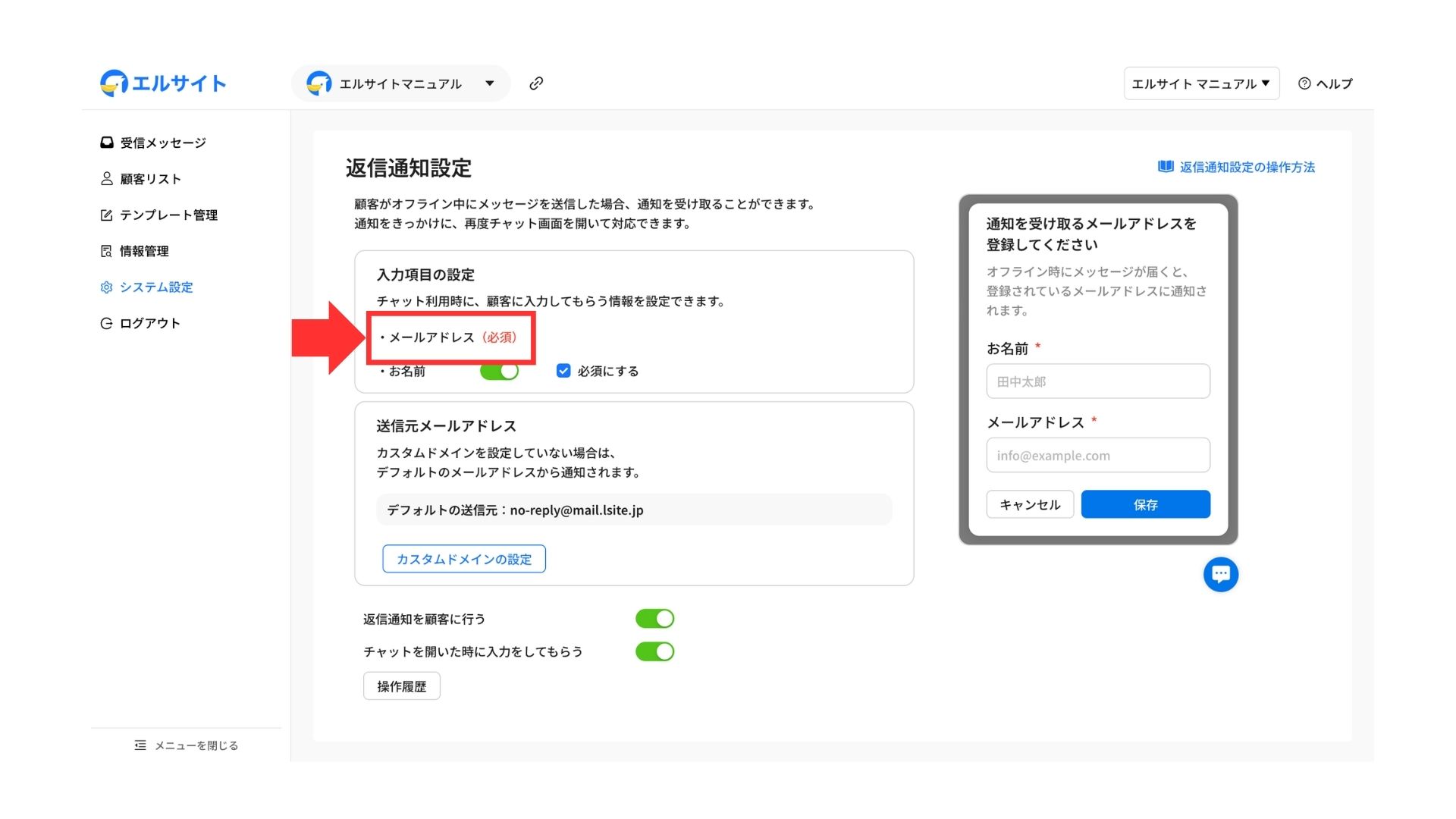Click the Elsite logo

tap(163, 83)
